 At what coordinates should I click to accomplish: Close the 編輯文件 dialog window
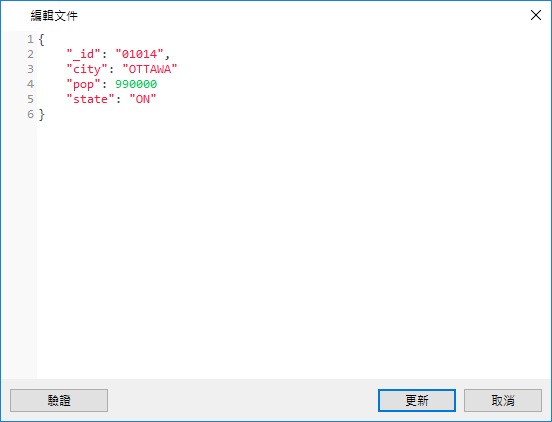click(536, 15)
